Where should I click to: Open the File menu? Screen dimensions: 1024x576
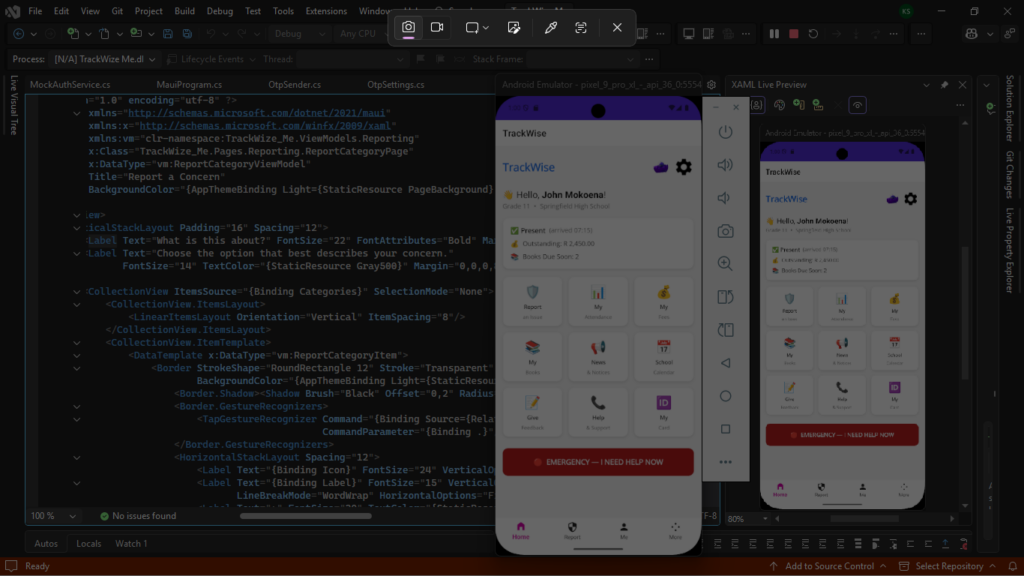tap(35, 11)
